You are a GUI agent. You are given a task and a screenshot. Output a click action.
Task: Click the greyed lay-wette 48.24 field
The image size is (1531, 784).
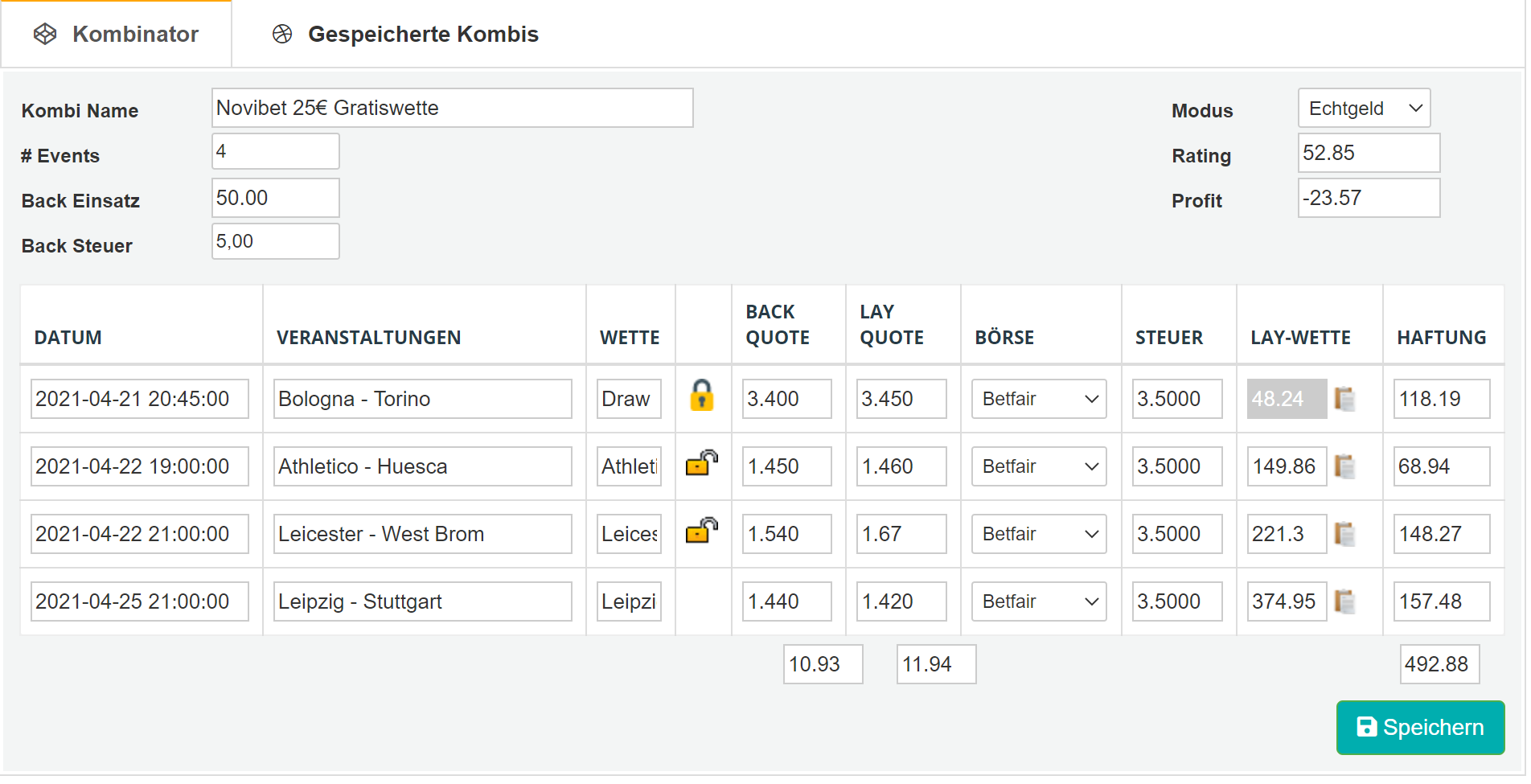click(1287, 399)
